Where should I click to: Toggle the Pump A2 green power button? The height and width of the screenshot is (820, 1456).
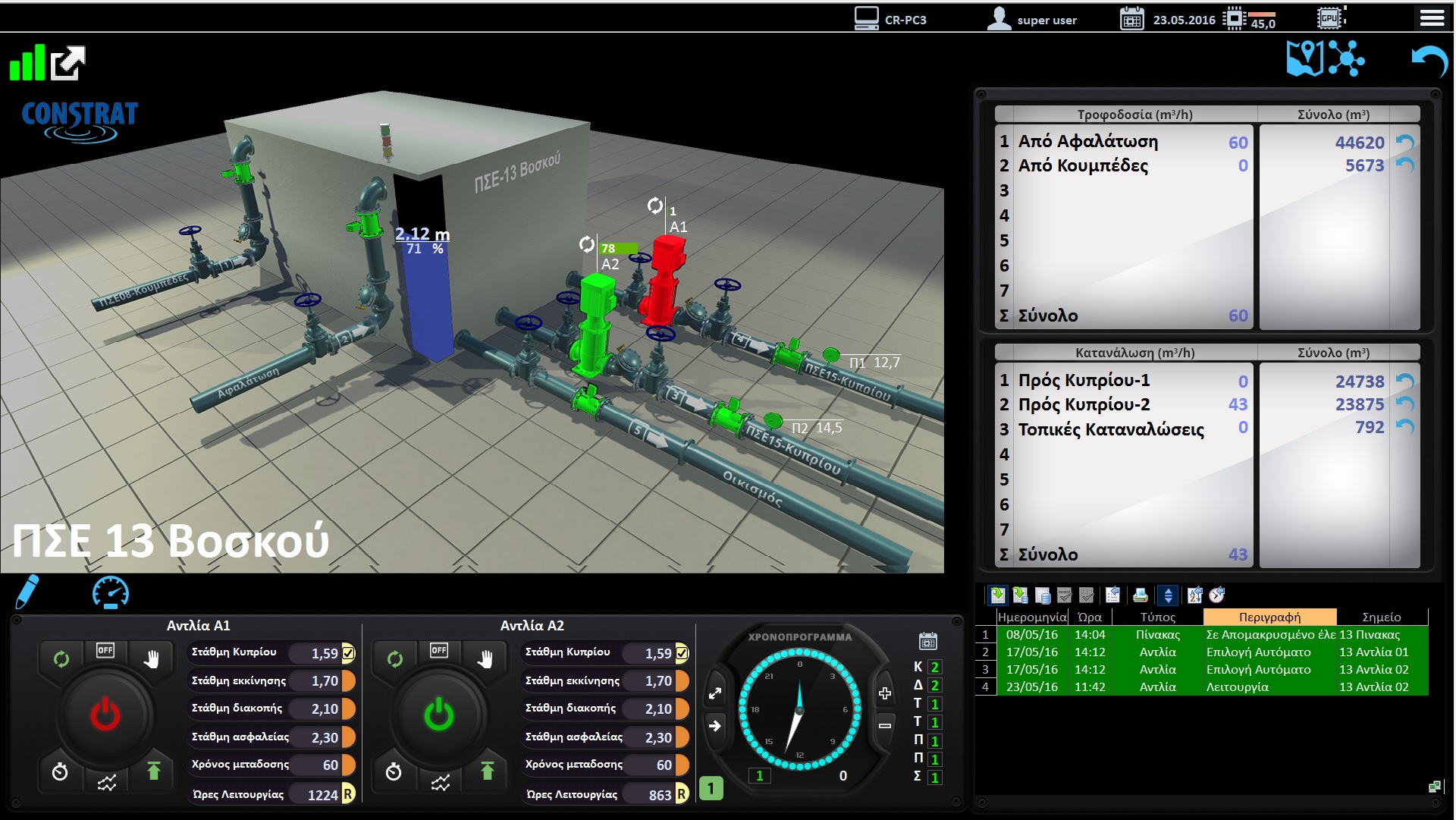(438, 715)
